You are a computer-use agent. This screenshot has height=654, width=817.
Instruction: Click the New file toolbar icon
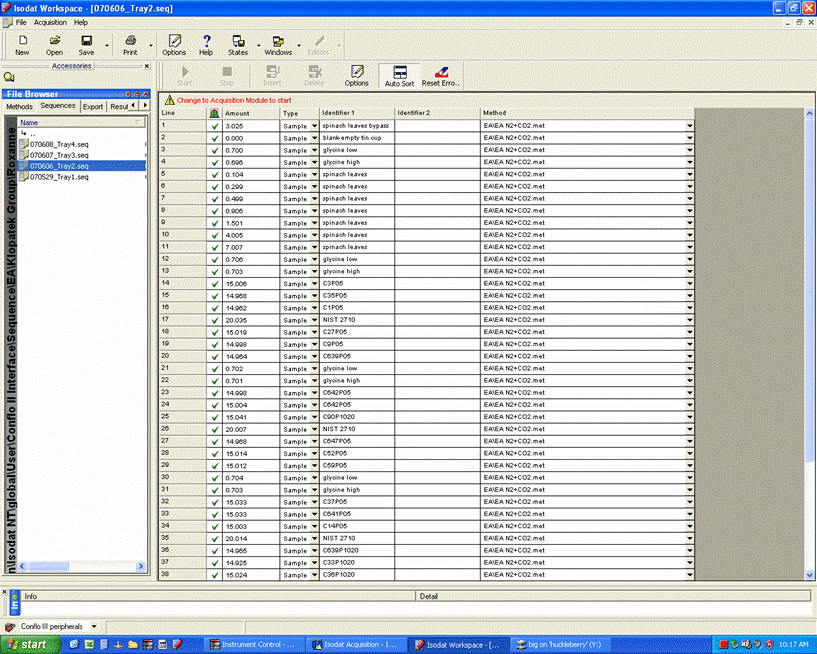coord(22,45)
